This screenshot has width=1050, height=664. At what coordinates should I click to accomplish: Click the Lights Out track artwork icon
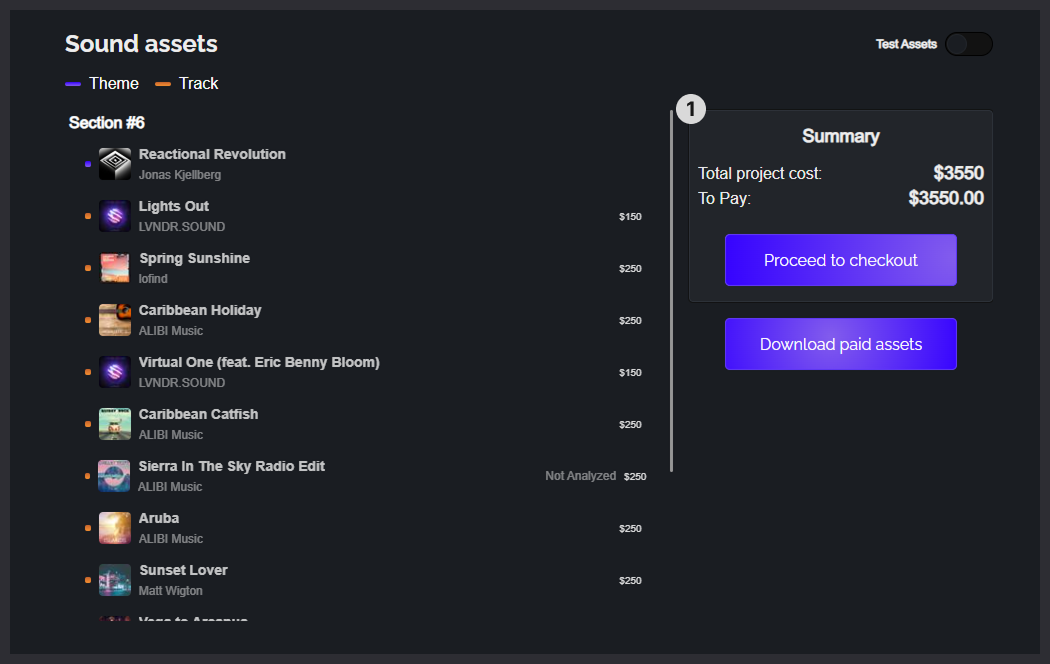[x=115, y=216]
